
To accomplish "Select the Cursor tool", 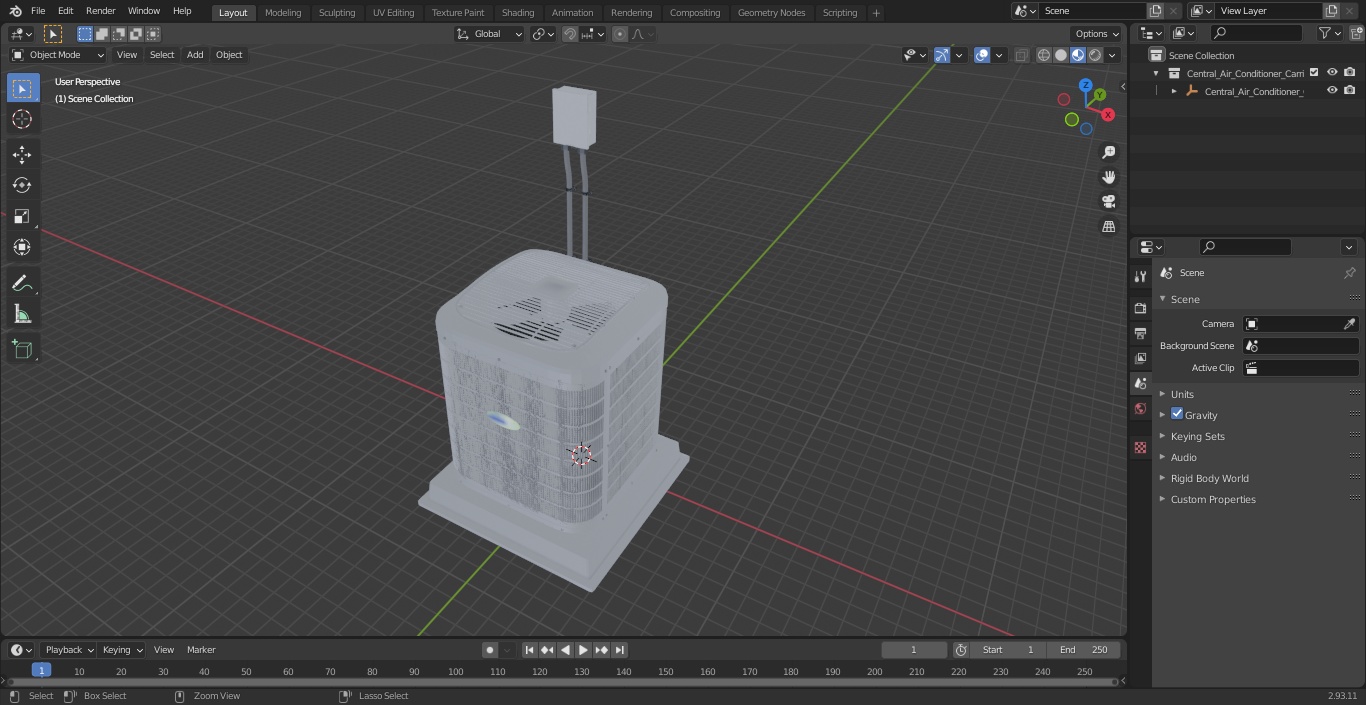I will tap(22, 119).
